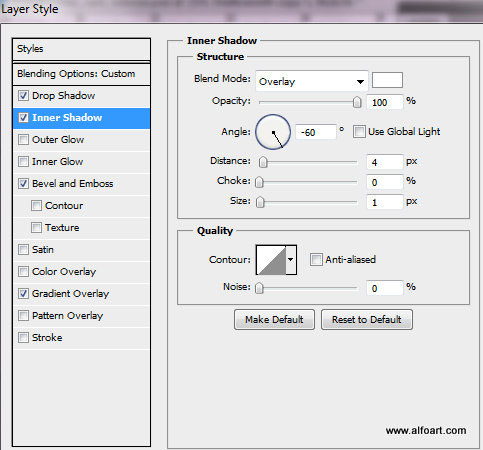Click the Angle value field
This screenshot has height=450, width=483.
[x=316, y=132]
